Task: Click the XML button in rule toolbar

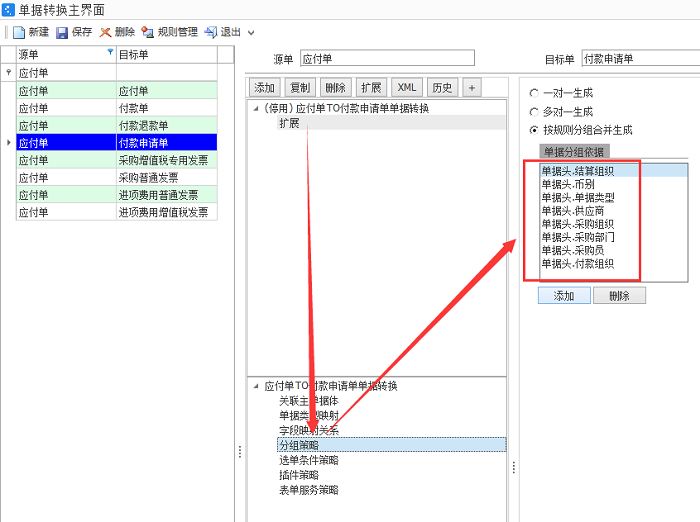Action: point(406,88)
